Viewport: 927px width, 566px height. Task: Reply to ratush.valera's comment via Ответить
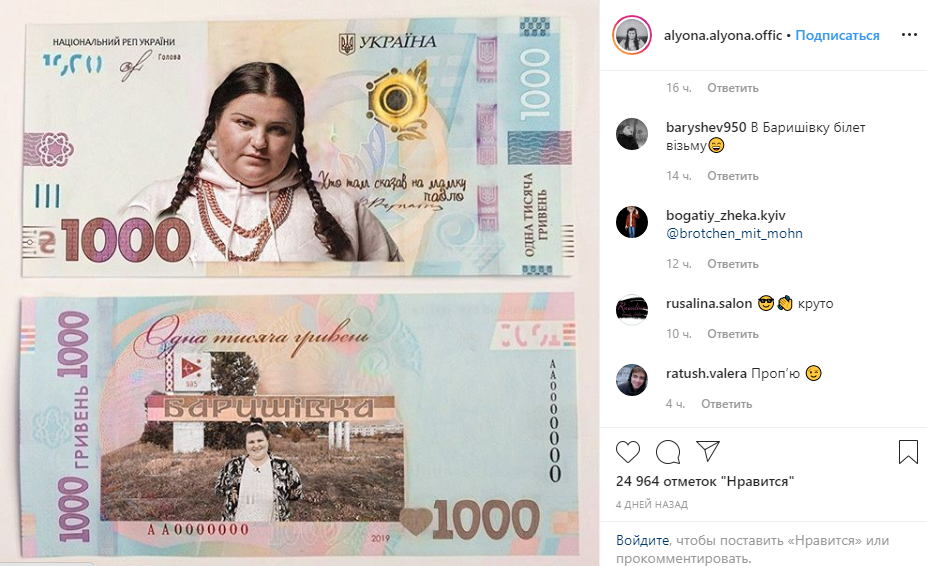coord(727,404)
